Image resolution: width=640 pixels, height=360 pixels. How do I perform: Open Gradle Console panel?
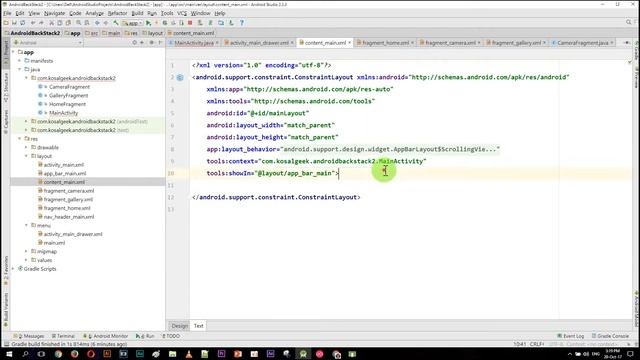[x=610, y=336]
